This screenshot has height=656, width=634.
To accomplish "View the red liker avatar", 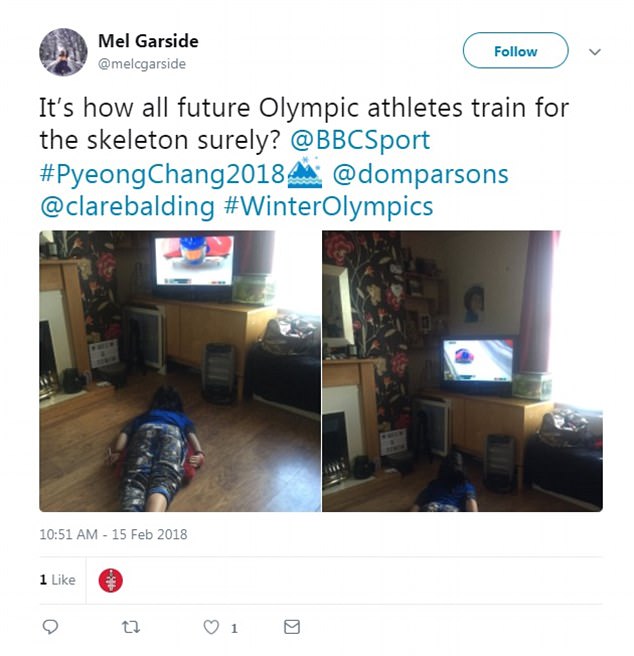I will point(110,580).
